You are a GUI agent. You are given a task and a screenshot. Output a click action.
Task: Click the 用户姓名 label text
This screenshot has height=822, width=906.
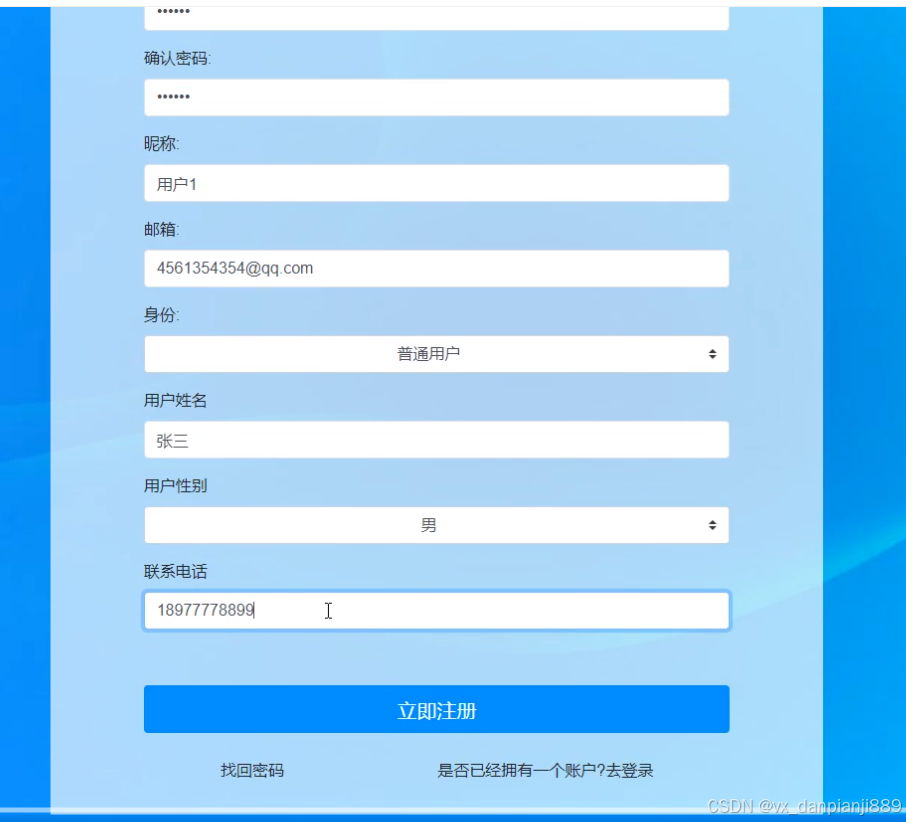click(x=175, y=400)
